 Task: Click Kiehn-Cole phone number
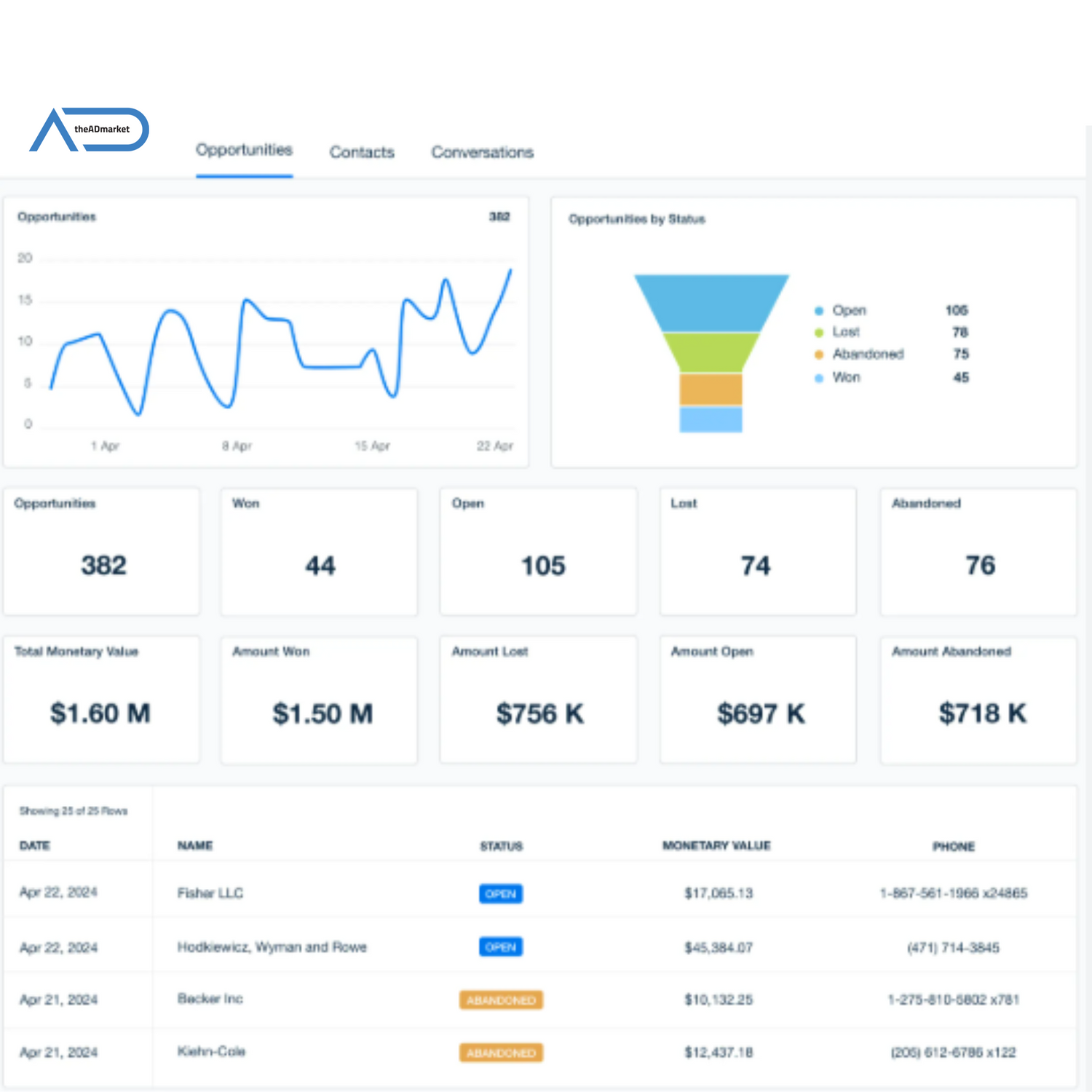click(x=953, y=1053)
